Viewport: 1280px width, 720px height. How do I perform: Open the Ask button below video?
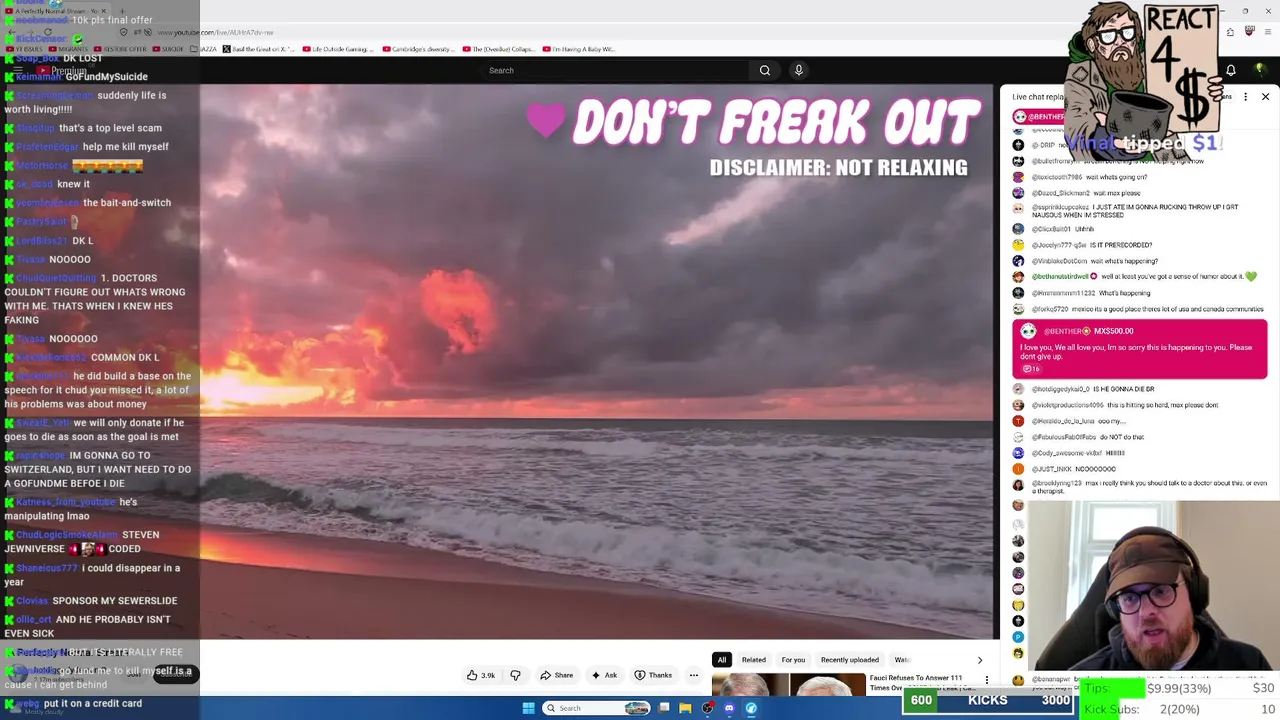point(604,675)
